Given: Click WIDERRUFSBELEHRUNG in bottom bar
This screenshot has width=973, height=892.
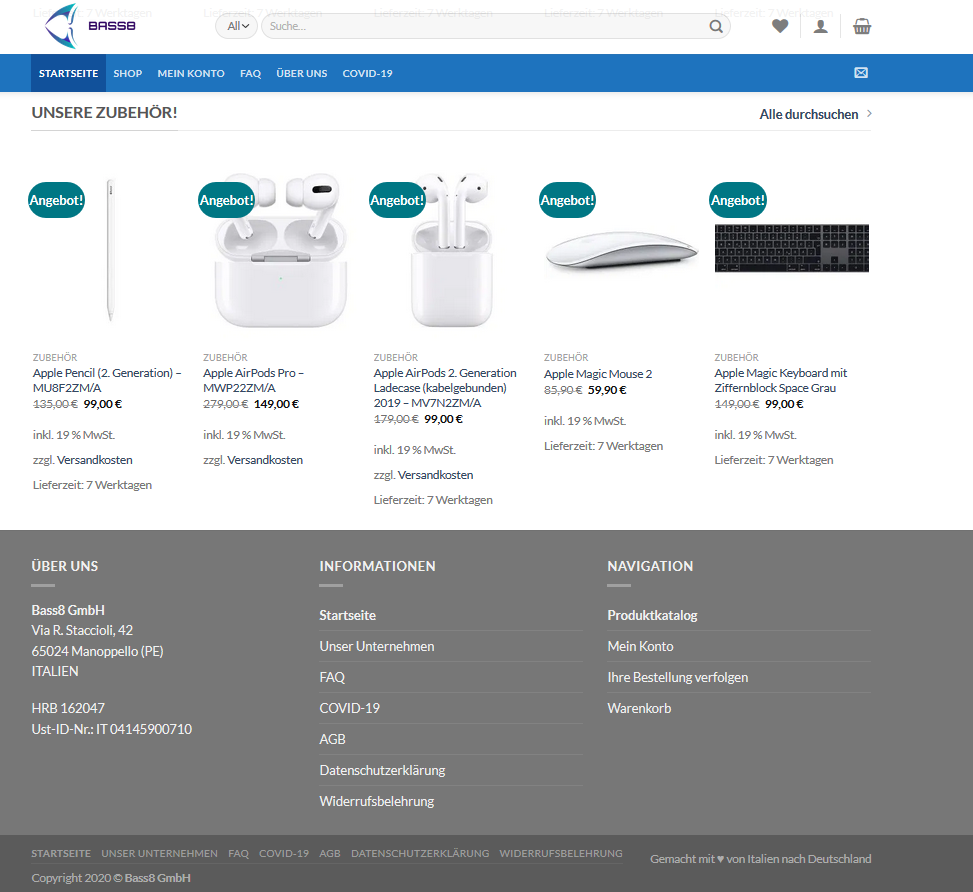Looking at the screenshot, I should [x=561, y=854].
